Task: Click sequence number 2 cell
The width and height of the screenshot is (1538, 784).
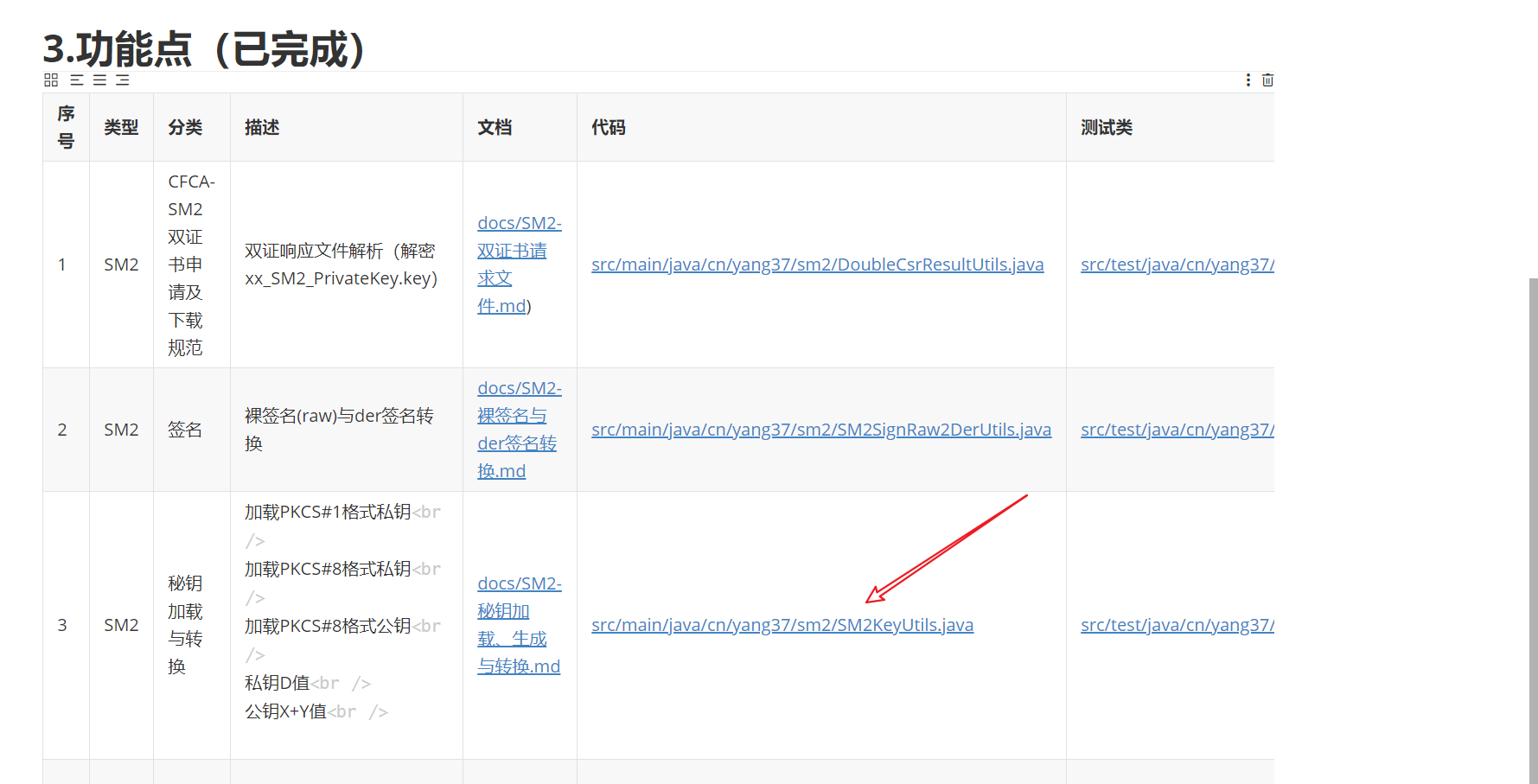Action: [66, 430]
